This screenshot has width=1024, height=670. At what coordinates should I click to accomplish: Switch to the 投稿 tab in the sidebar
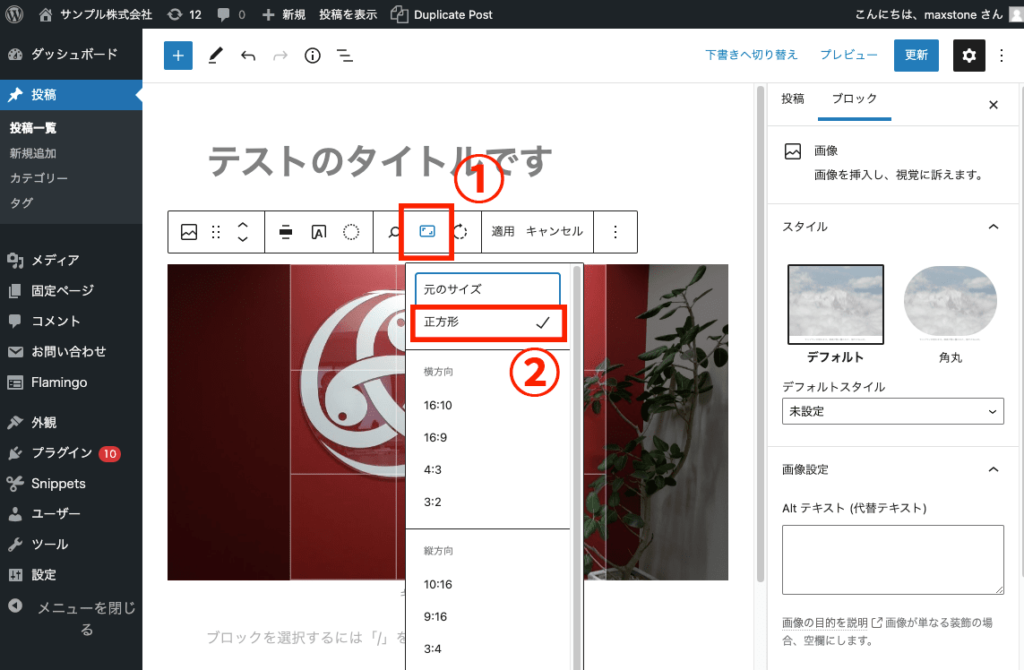coord(794,100)
